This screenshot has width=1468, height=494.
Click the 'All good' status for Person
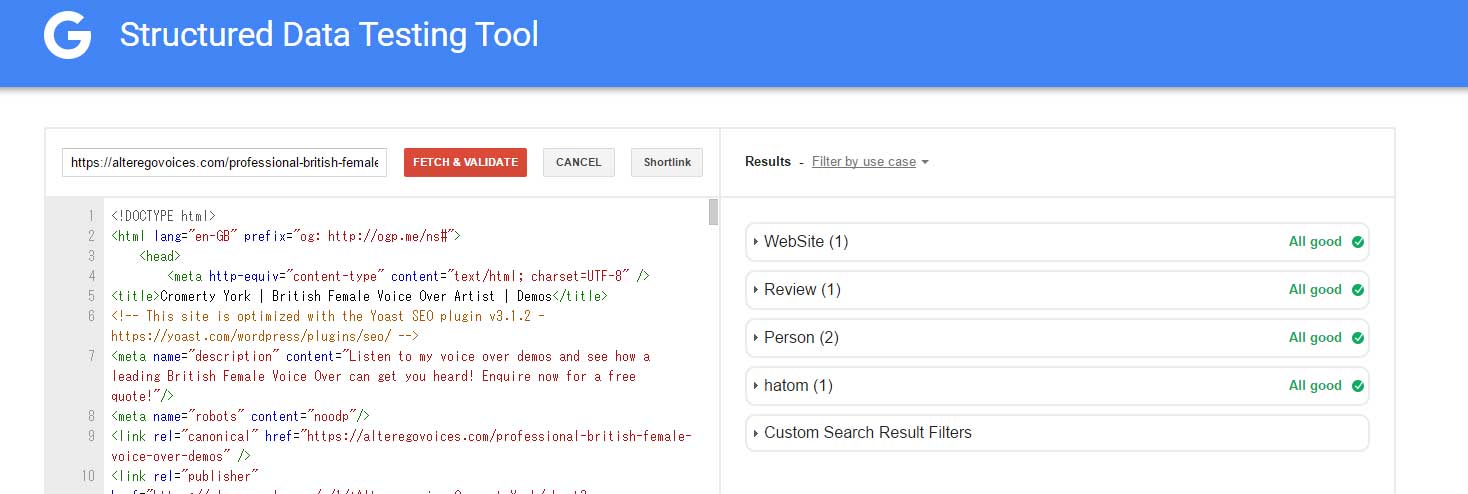point(1315,338)
